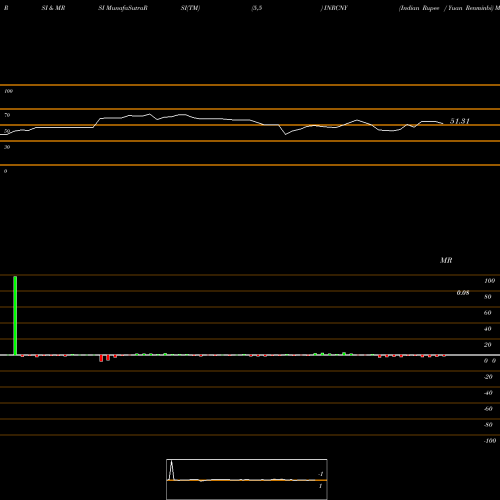Click the RSI axis label 100
The height and width of the screenshot is (500, 500).
pos(8,91)
